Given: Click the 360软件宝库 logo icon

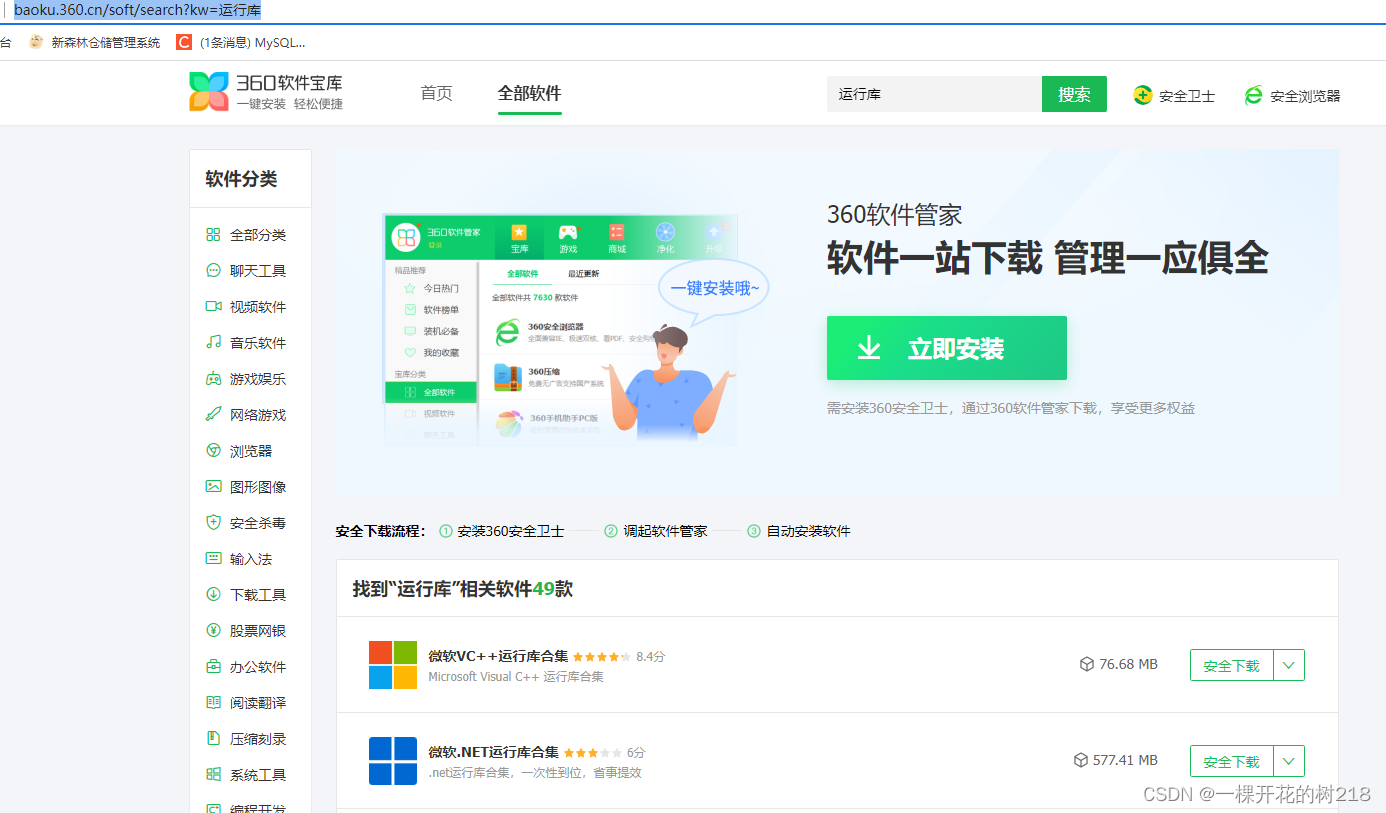Looking at the screenshot, I should pos(209,92).
